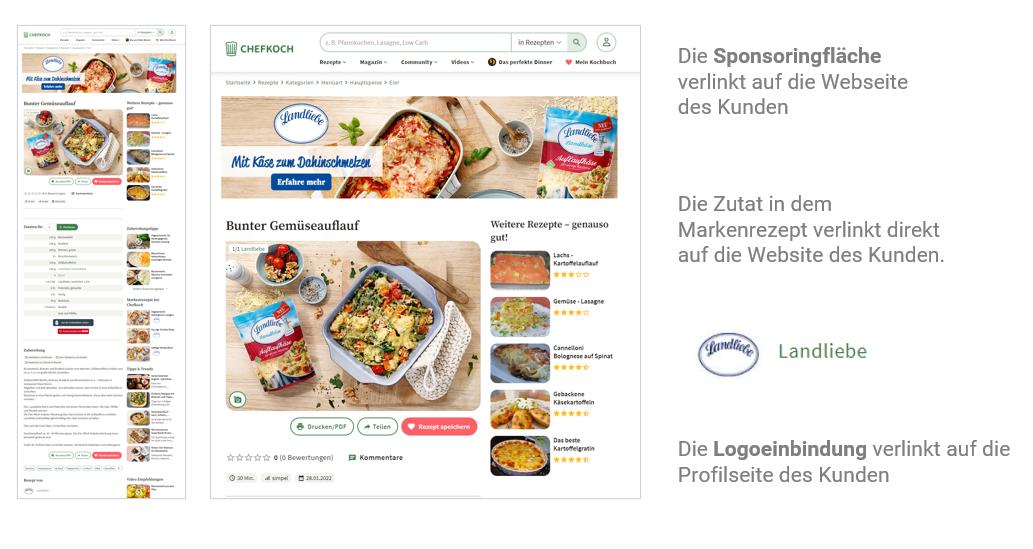Click the magnifier search icon
This screenshot has width=1033, height=549.
coord(576,42)
